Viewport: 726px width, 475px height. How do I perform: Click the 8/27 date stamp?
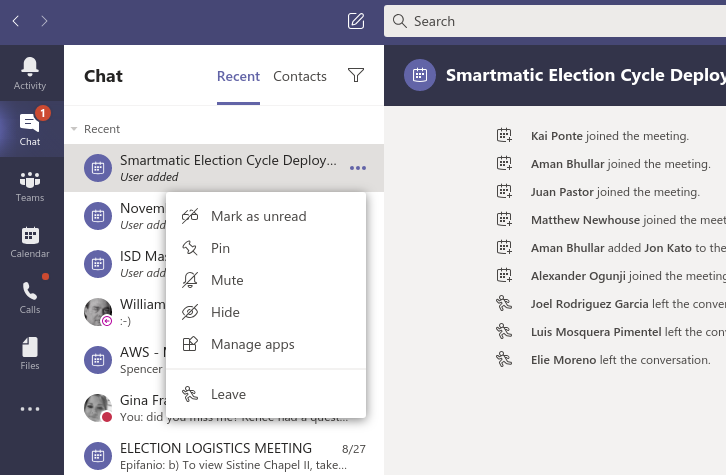tap(354, 449)
